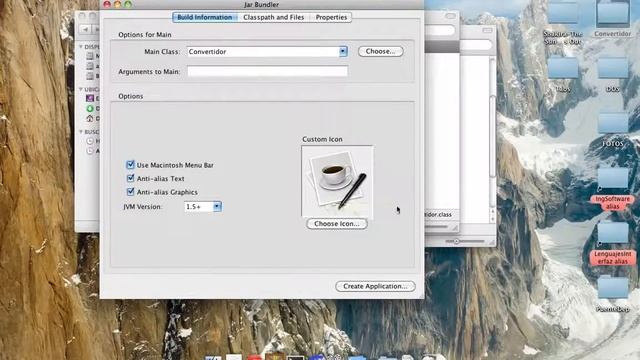640x360 pixels.
Task: Select the Shakira folder on the desktop
Action: tap(563, 14)
